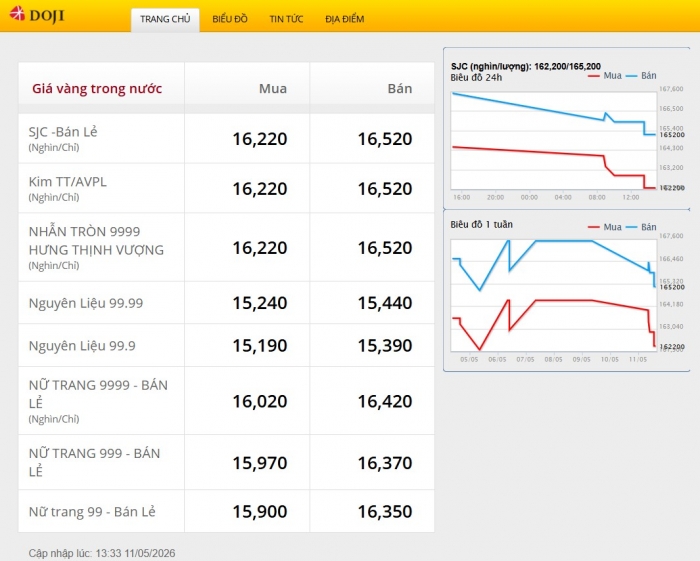Select NỮ TRANG 9999 - BÁN LẺ row
This screenshot has width=700, height=561.
click(226, 401)
